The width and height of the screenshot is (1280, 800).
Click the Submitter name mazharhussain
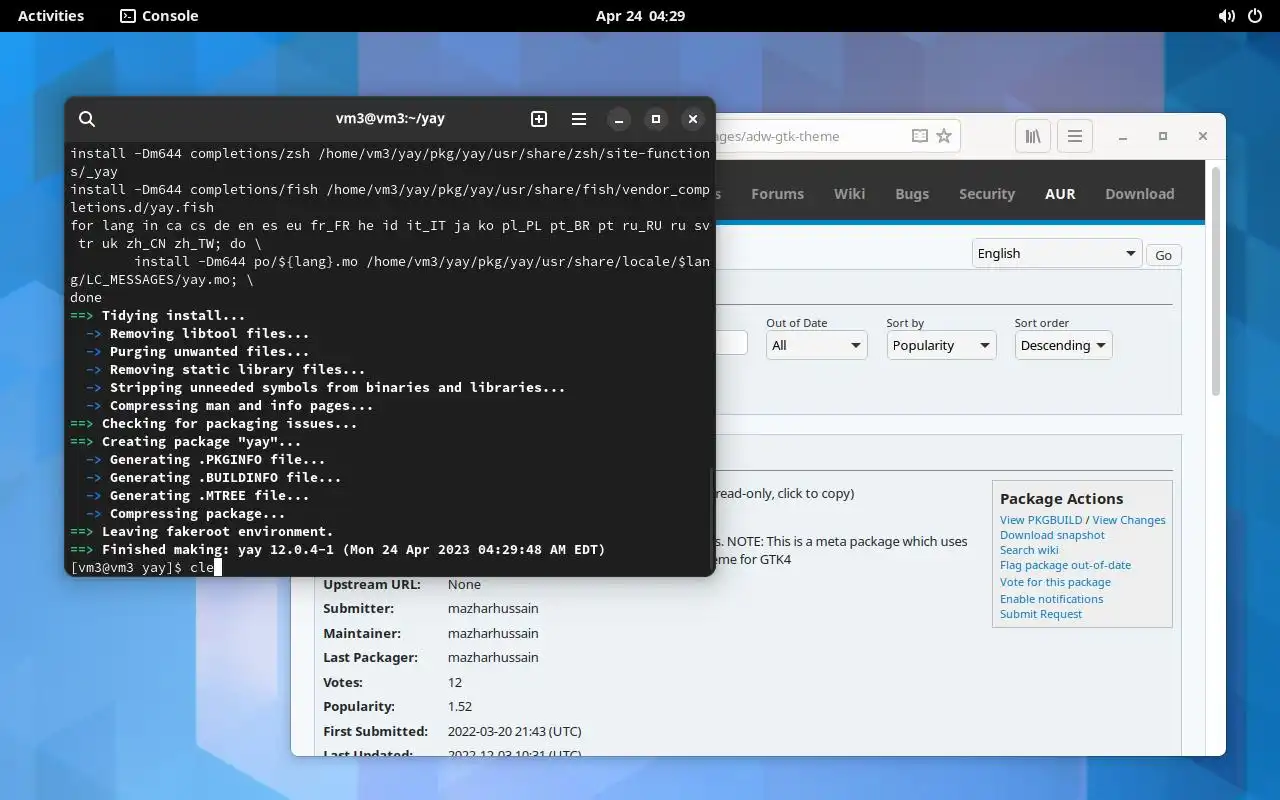493,608
